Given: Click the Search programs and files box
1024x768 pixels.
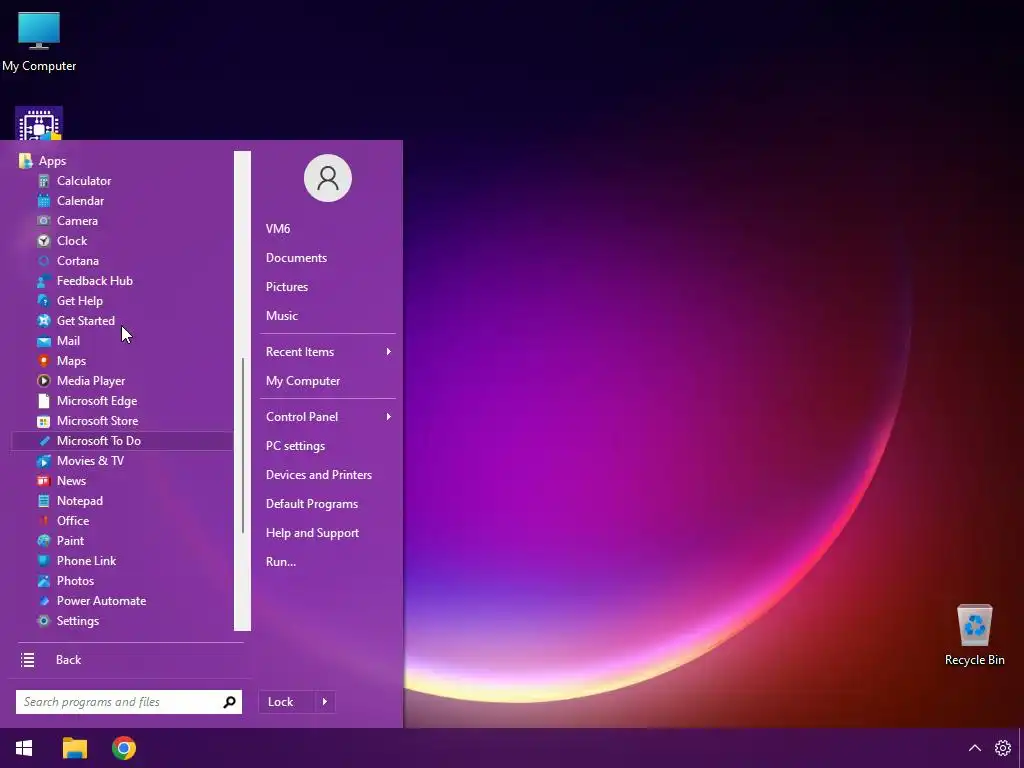Looking at the screenshot, I should pos(129,702).
